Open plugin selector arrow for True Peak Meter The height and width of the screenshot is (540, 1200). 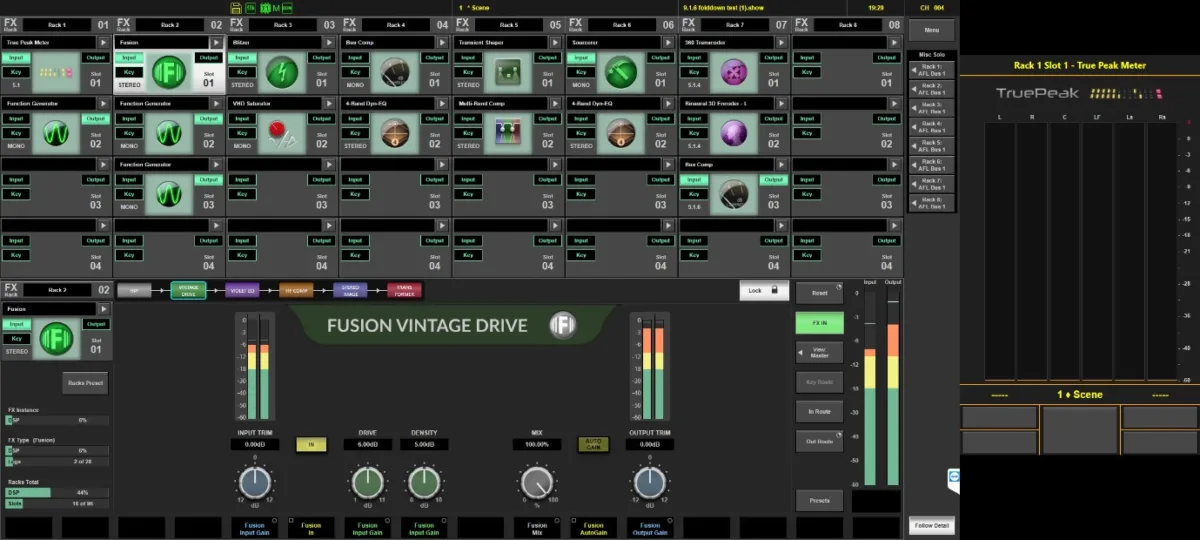point(104,43)
